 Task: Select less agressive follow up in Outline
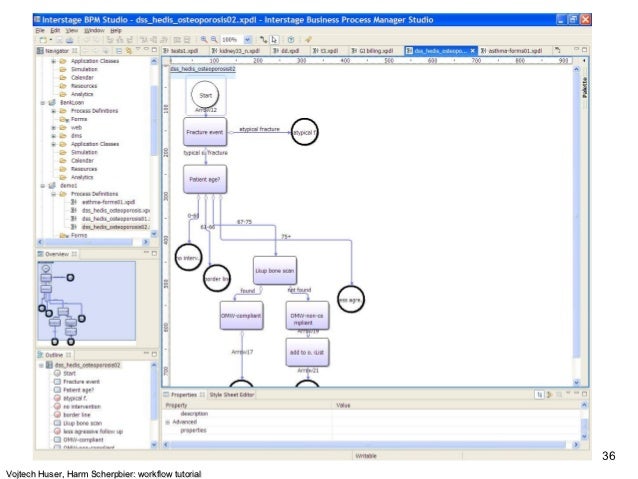pos(92,431)
